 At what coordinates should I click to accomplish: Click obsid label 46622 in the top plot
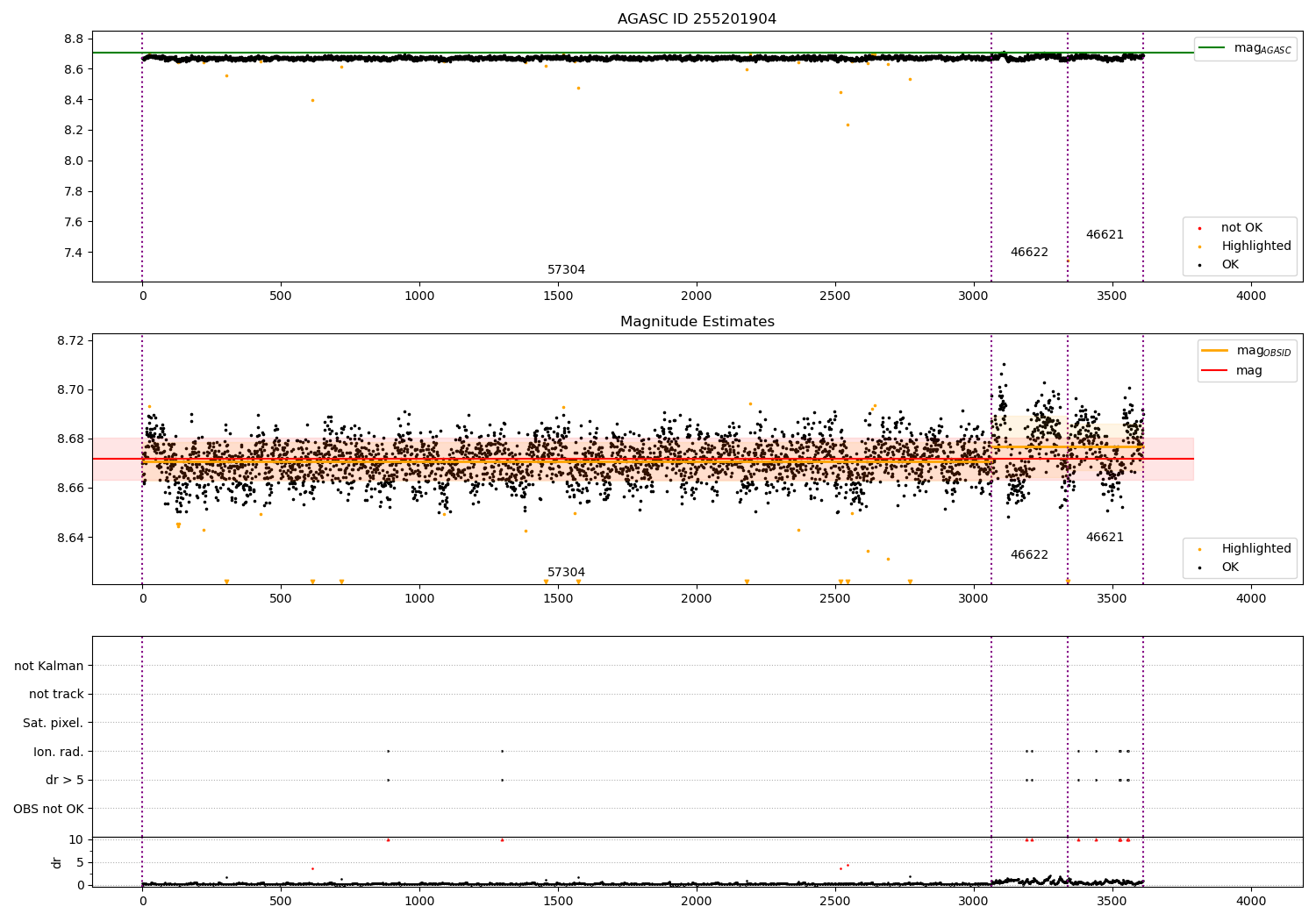click(1029, 253)
